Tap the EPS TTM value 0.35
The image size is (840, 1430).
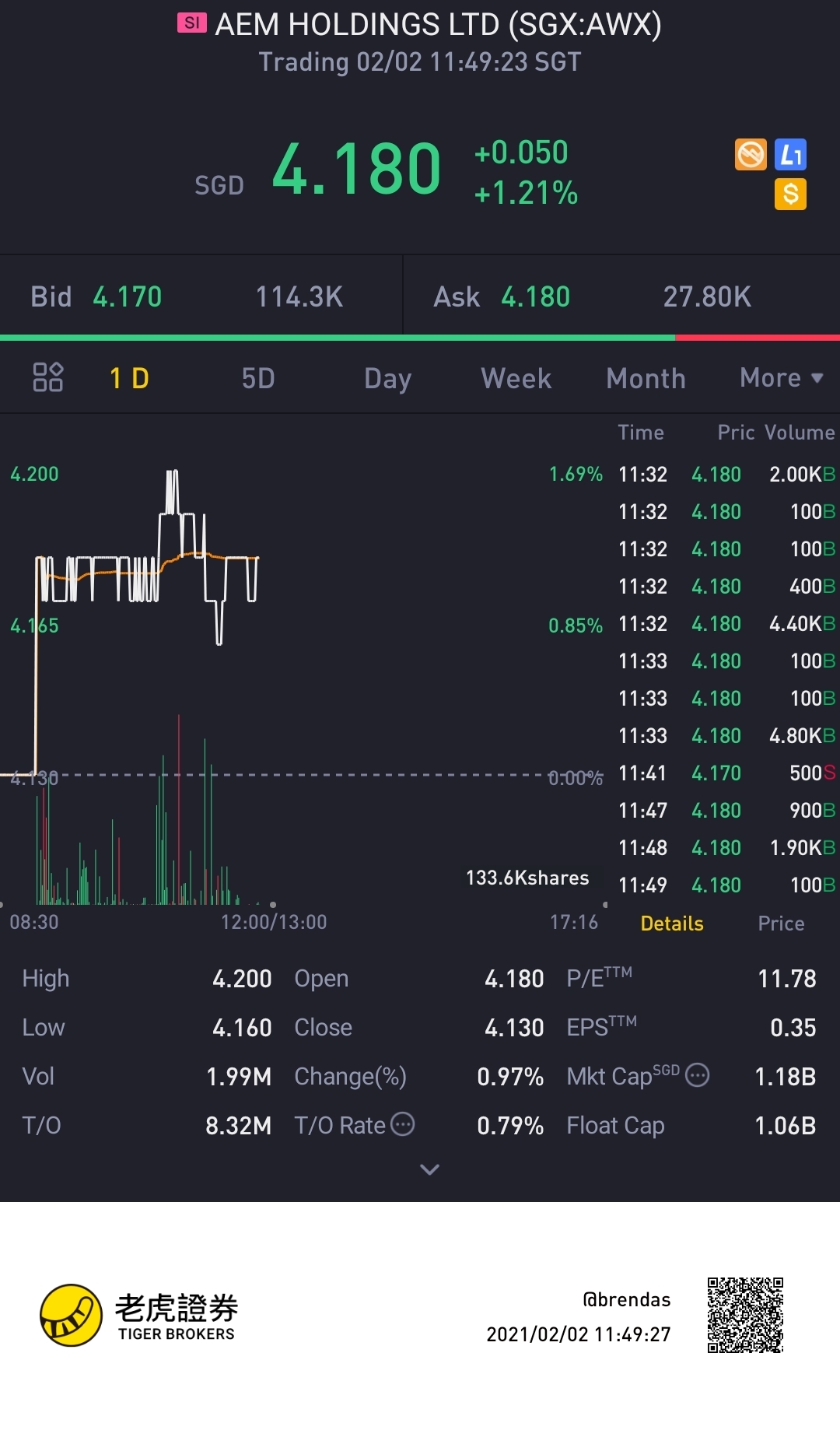pyautogui.click(x=793, y=1027)
